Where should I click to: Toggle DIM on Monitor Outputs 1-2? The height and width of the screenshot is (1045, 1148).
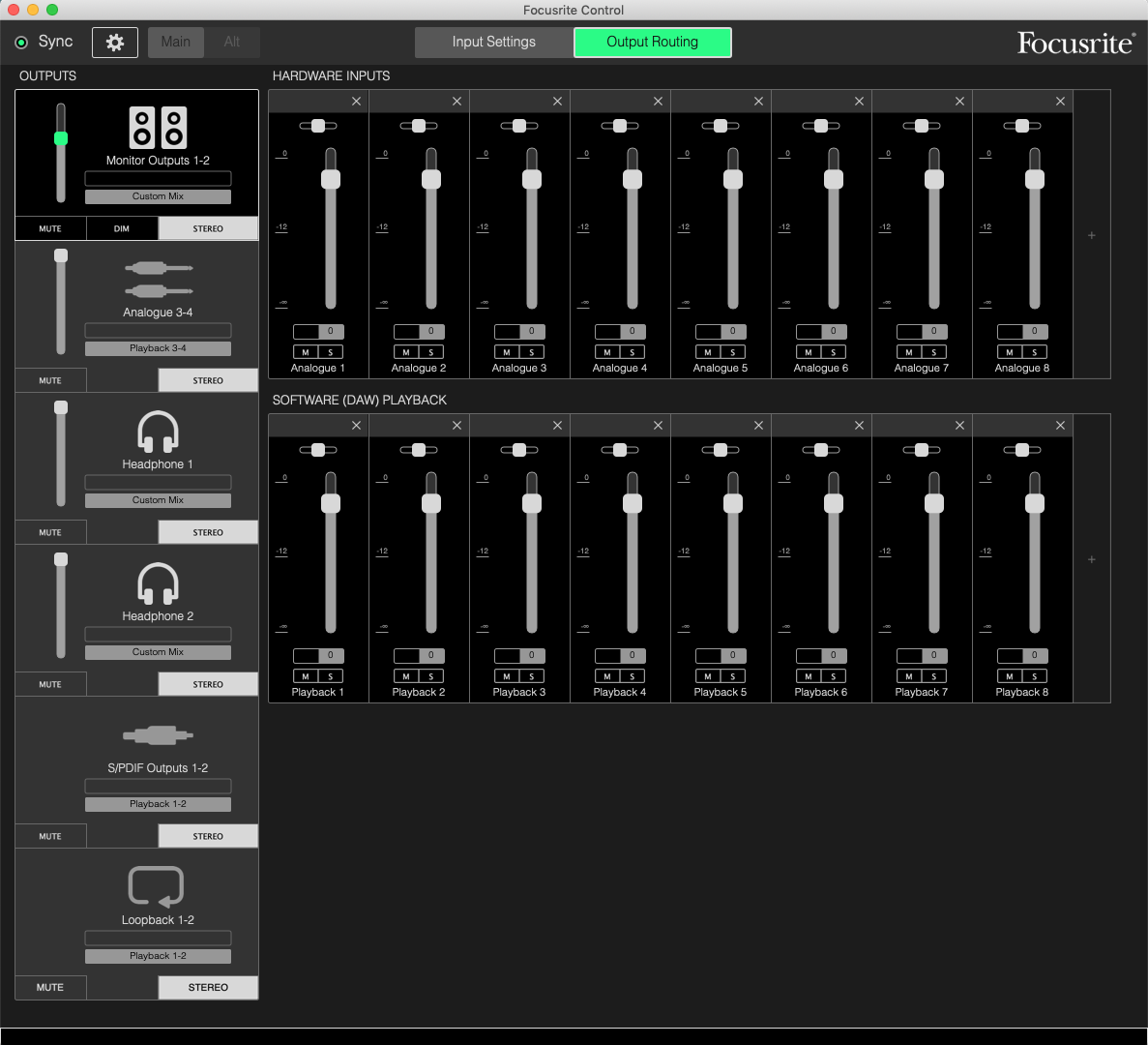click(x=122, y=228)
